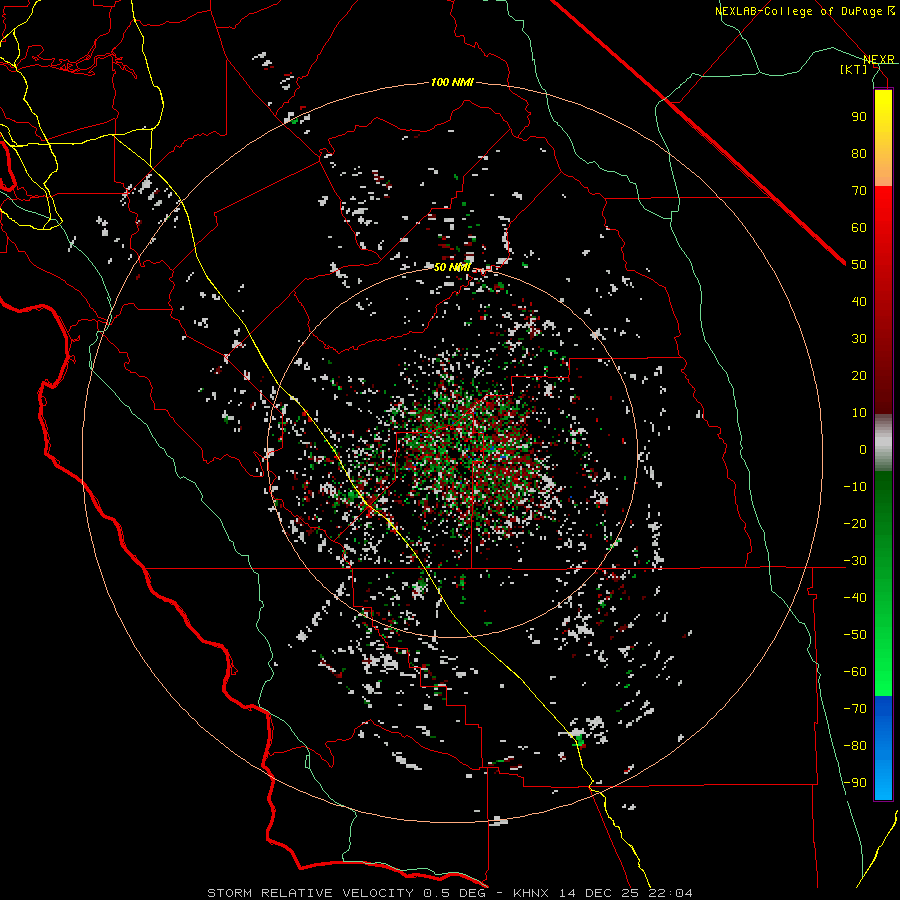Select the 50 value on the velocity scale
The height and width of the screenshot is (900, 900).
(859, 265)
